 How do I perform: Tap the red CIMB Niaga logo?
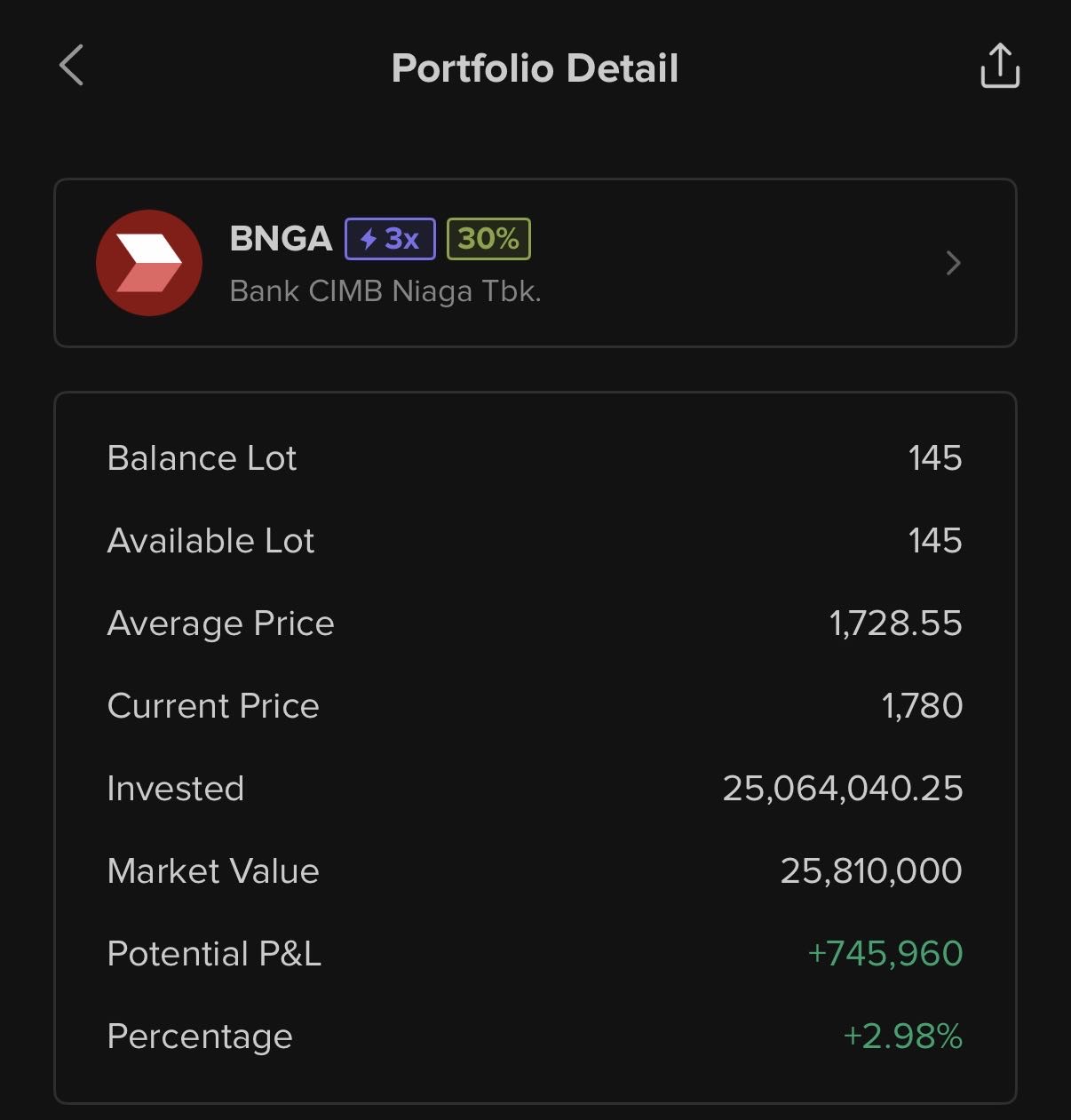[149, 263]
